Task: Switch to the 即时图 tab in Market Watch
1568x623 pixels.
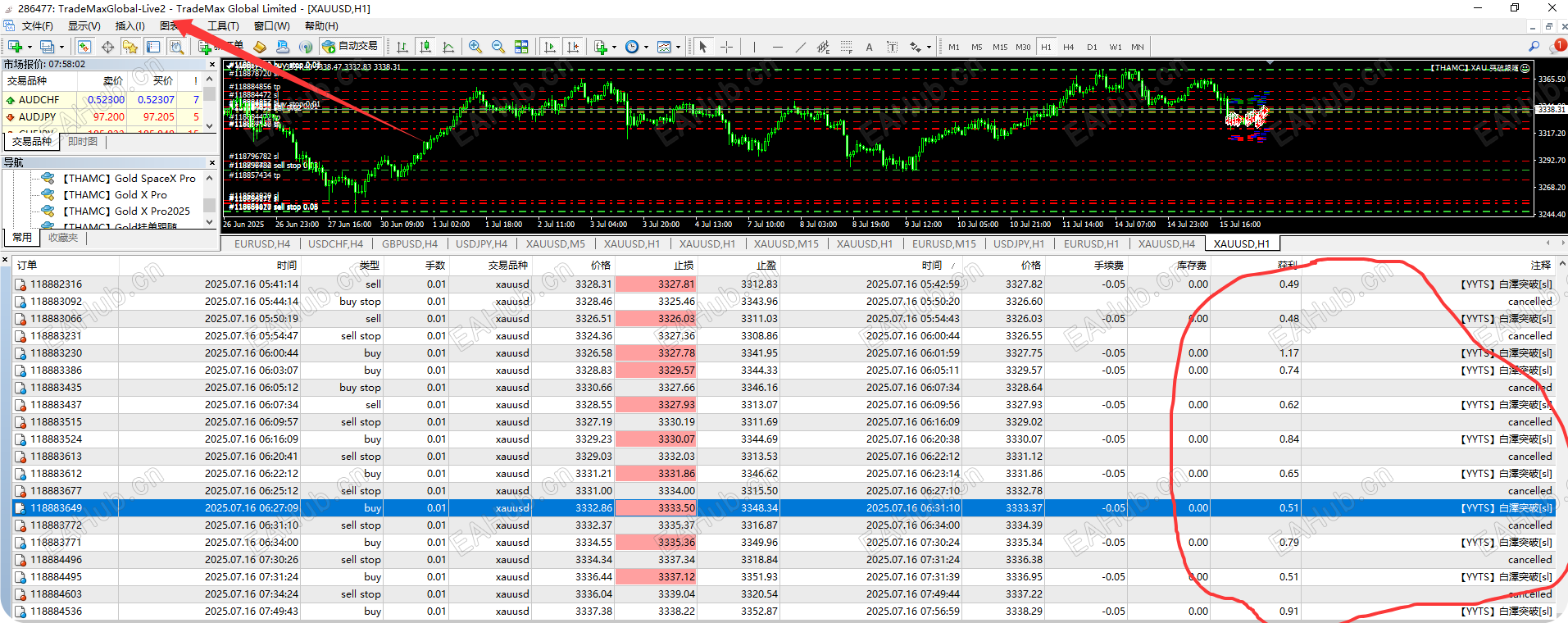Action: click(x=83, y=142)
